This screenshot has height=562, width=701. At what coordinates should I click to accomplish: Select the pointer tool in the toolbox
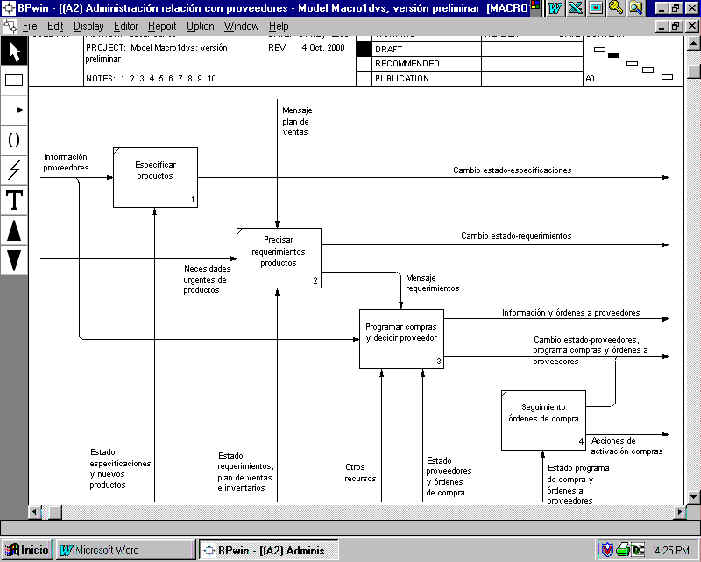point(14,51)
